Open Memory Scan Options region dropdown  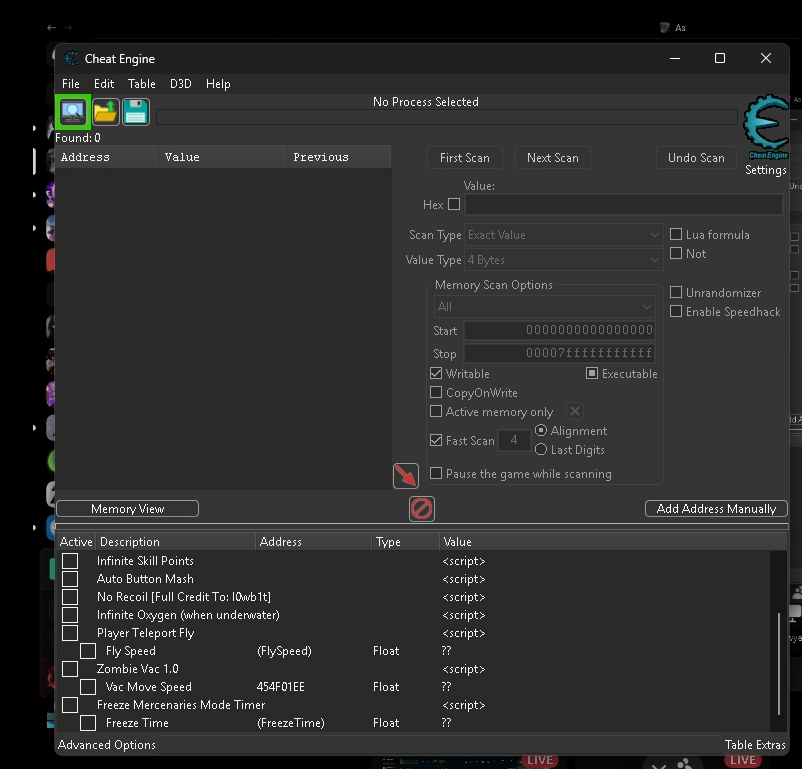click(544, 306)
